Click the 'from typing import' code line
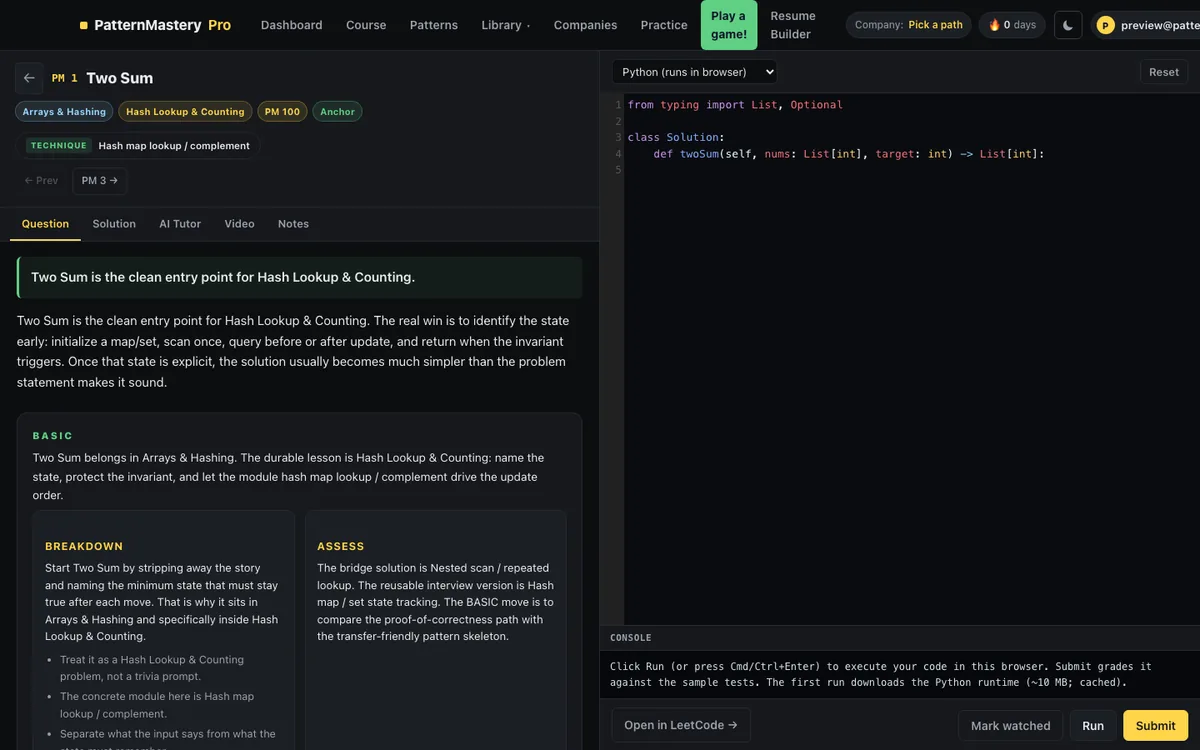 (x=735, y=105)
